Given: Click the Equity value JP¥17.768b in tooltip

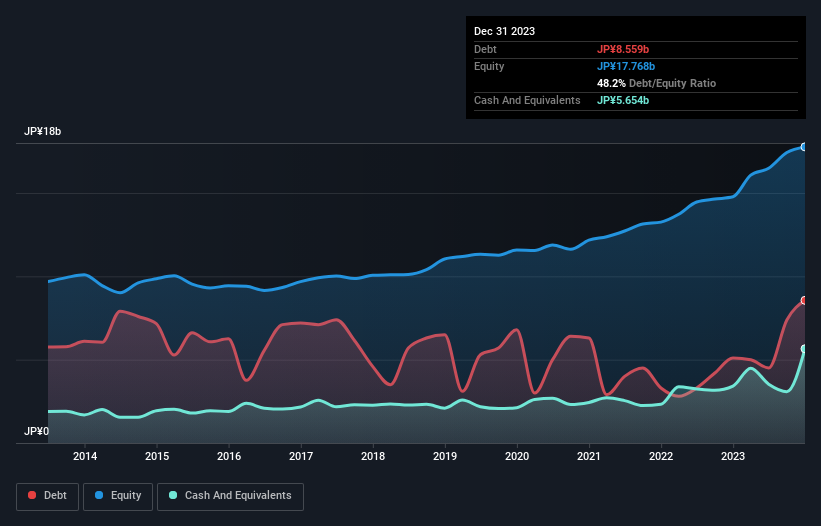Looking at the screenshot, I should [x=626, y=66].
